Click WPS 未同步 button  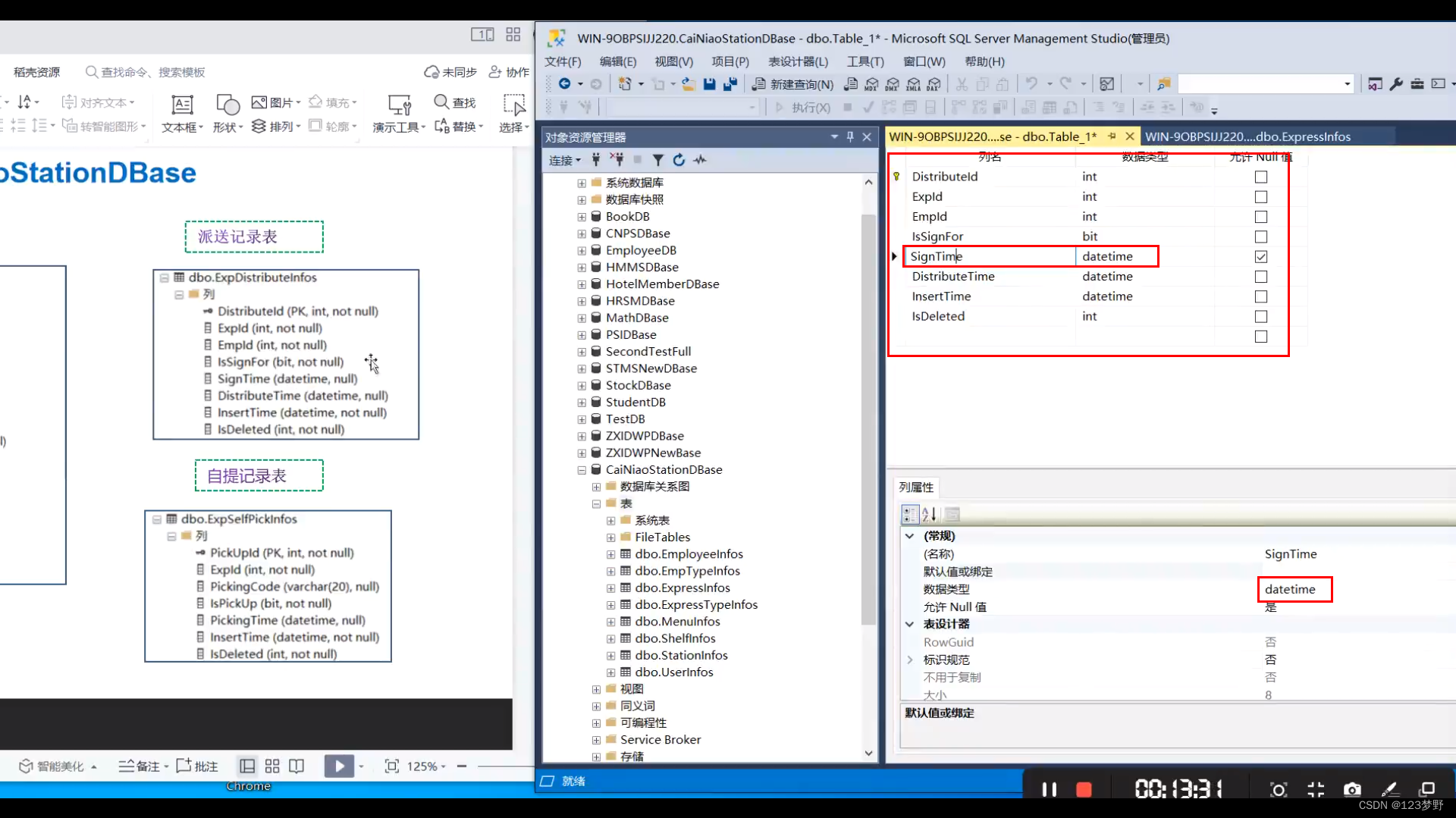450,72
